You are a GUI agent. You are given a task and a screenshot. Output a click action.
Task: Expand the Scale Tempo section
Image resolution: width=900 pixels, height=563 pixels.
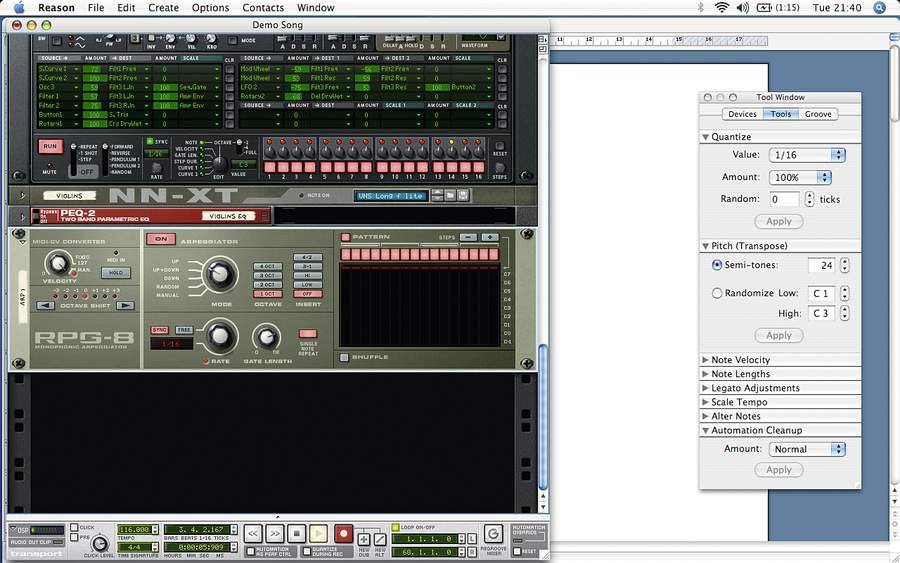tap(705, 402)
